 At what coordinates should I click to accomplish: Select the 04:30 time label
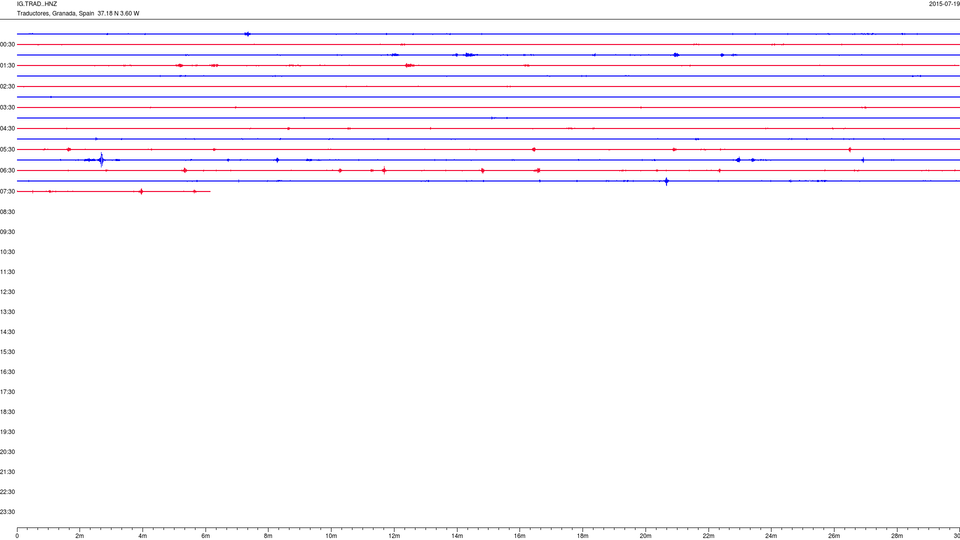coord(7,129)
